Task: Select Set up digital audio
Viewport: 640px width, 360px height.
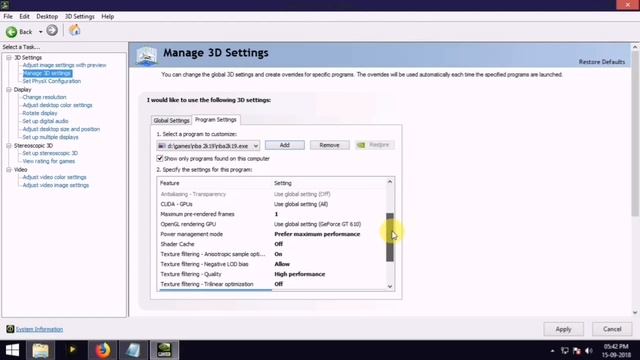Action: pos(45,121)
